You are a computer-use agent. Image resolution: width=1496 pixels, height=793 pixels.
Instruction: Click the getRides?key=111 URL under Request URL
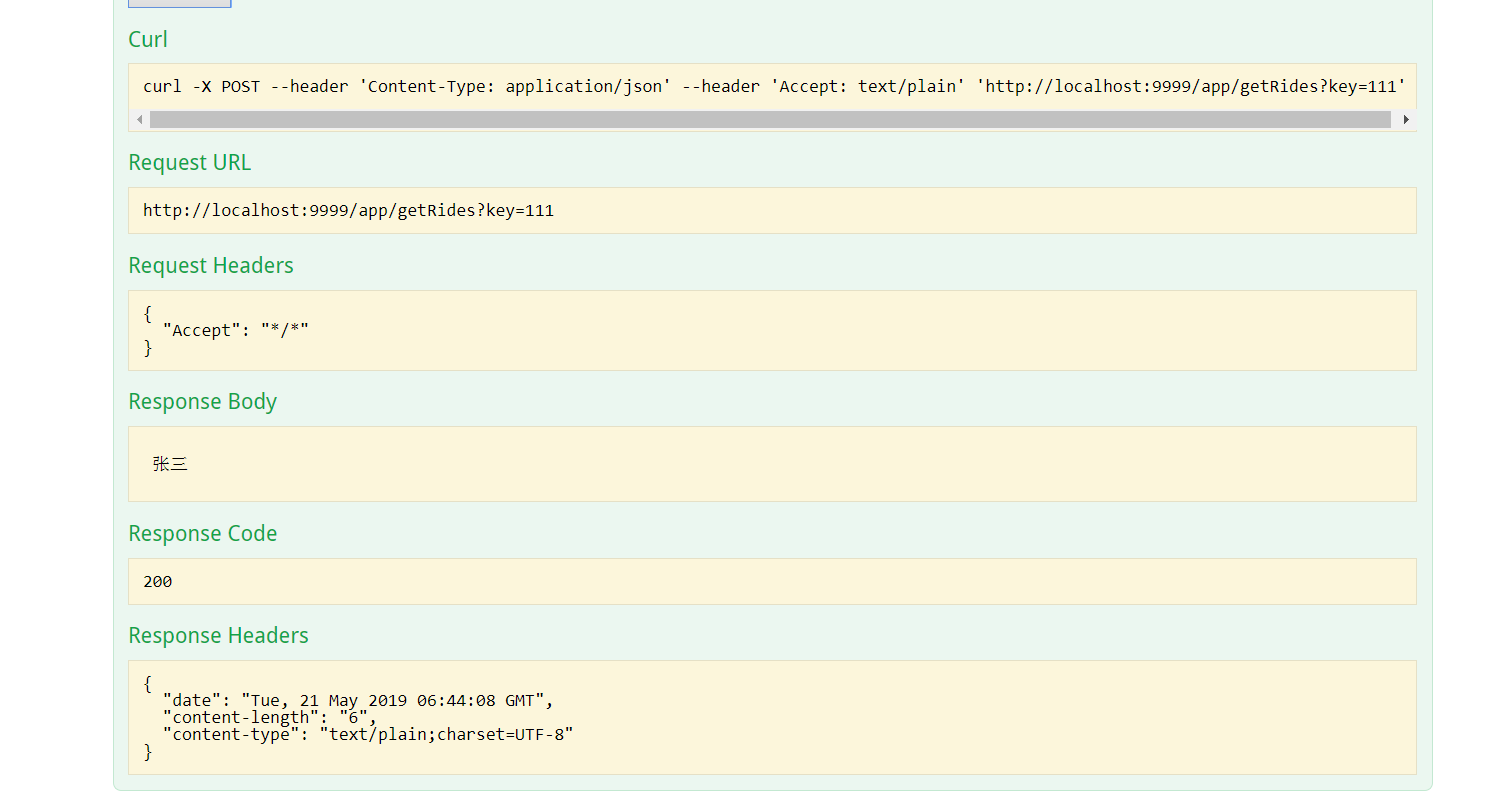point(348,210)
